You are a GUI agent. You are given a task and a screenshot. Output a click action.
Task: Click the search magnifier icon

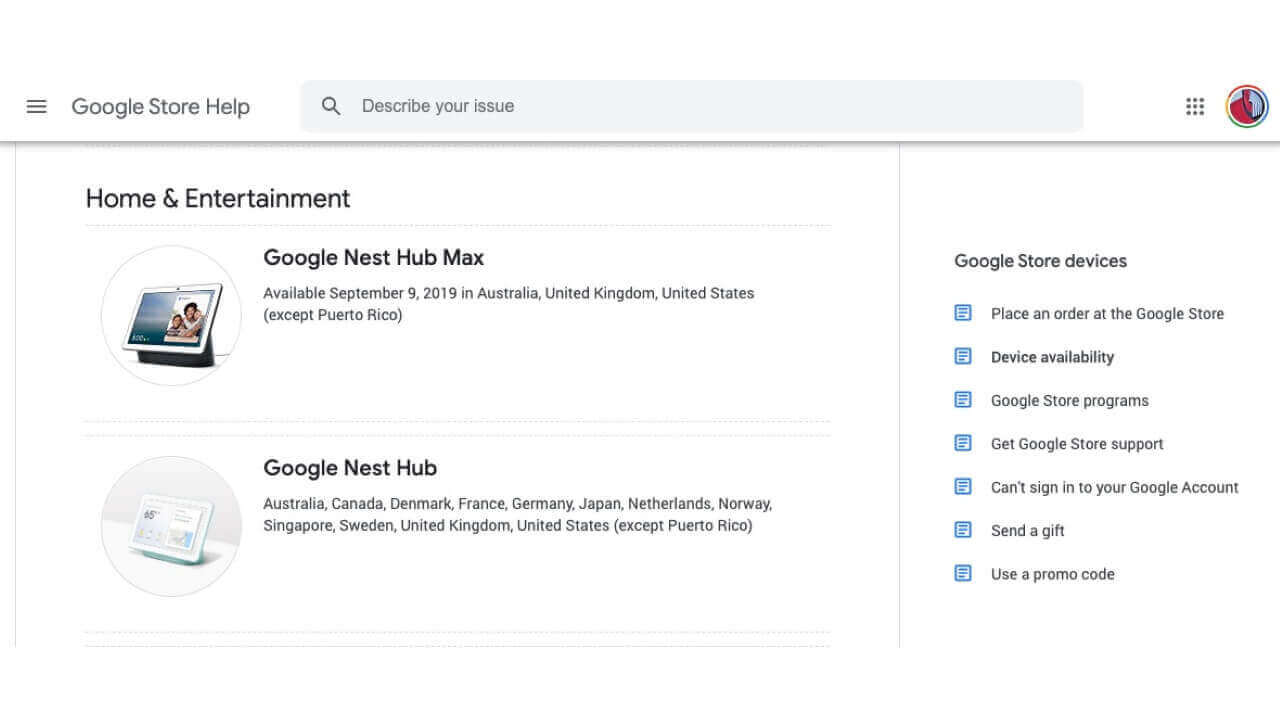point(331,106)
